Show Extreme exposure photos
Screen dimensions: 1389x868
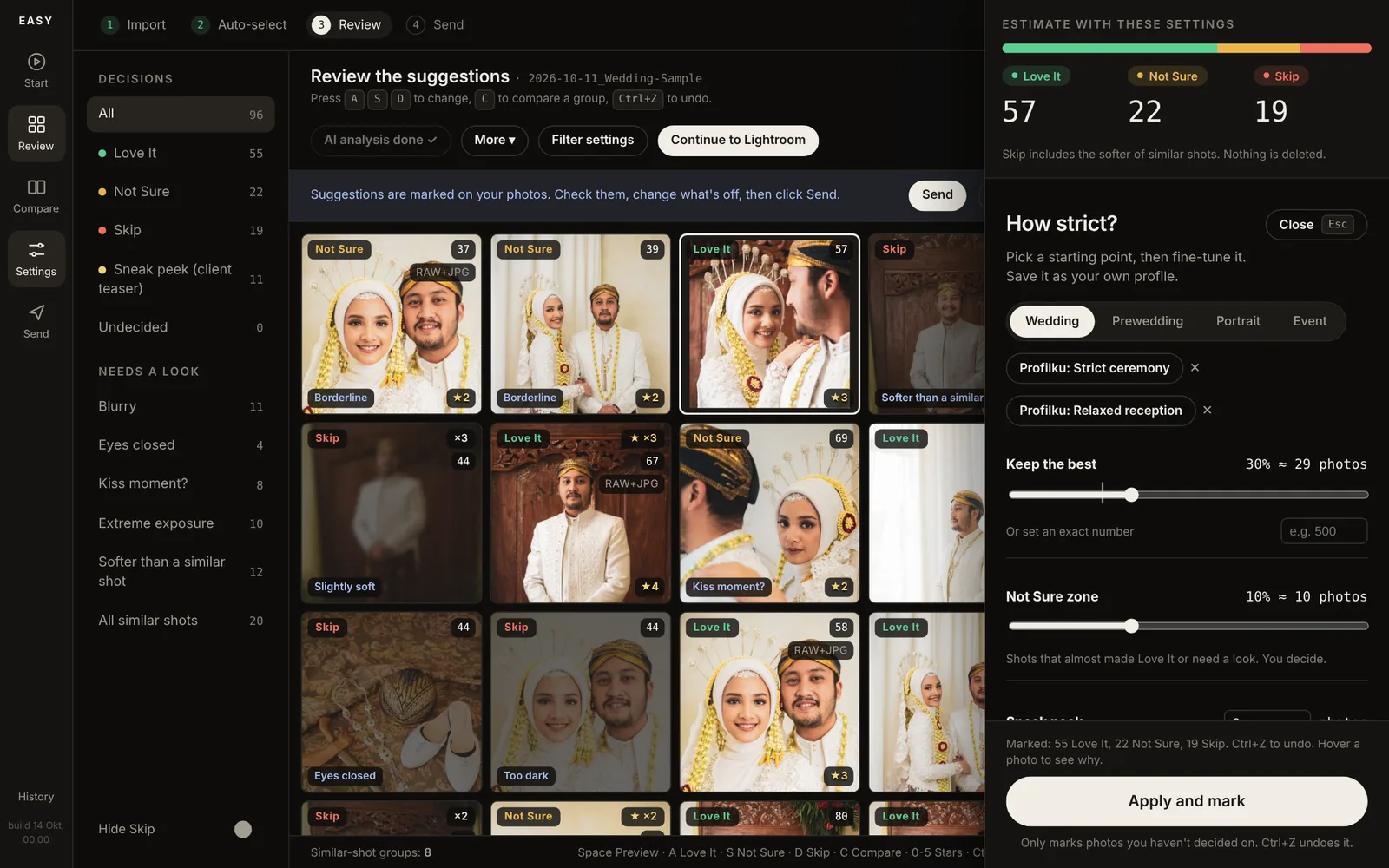(x=181, y=523)
